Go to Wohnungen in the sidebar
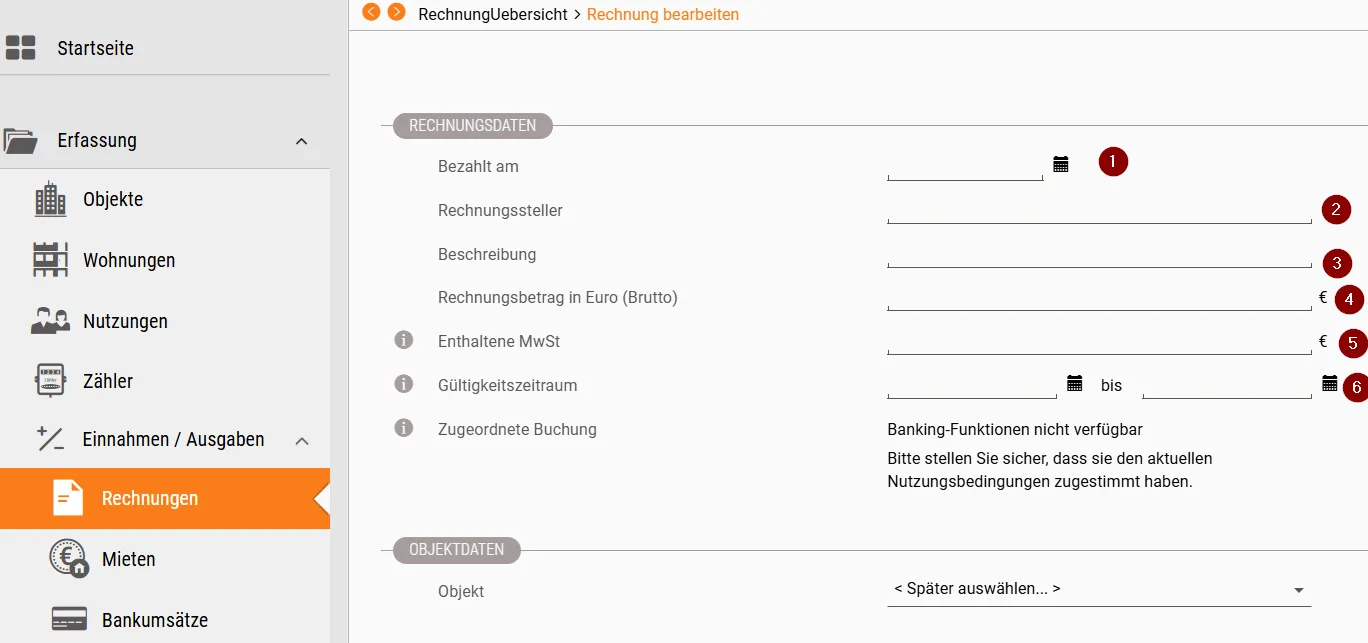This screenshot has height=643, width=1368. (128, 260)
